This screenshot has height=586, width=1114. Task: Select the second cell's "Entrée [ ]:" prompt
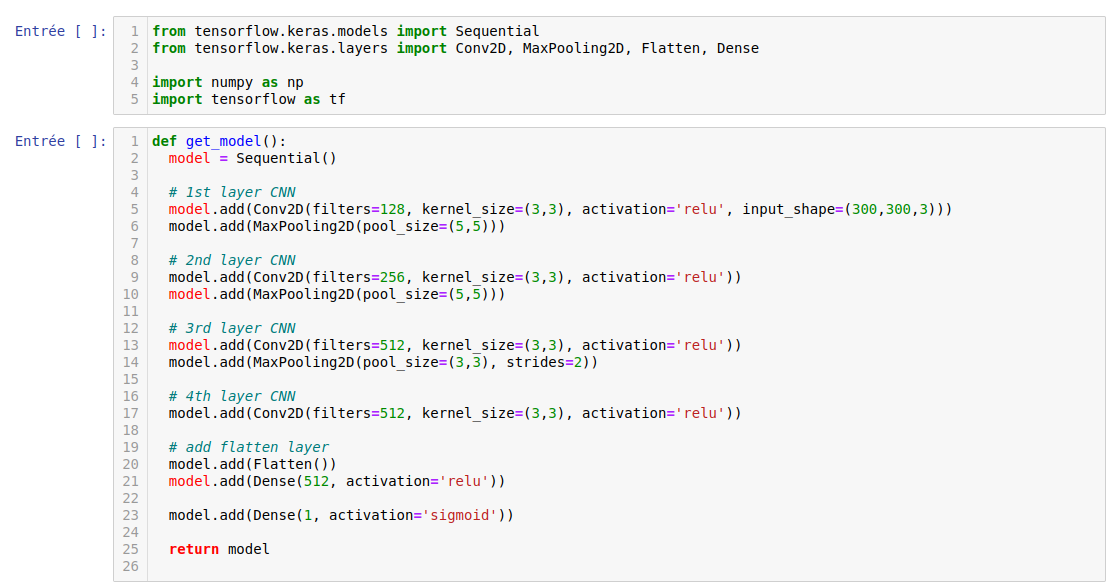tap(60, 141)
